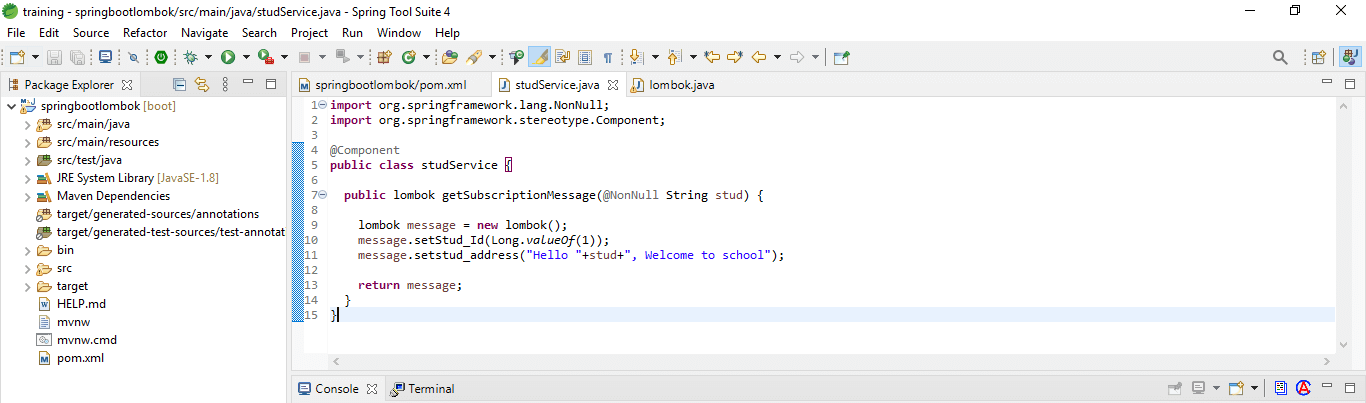Viewport: 1366px width, 403px height.
Task: Click the New Java Class icon
Action: [x=408, y=57]
